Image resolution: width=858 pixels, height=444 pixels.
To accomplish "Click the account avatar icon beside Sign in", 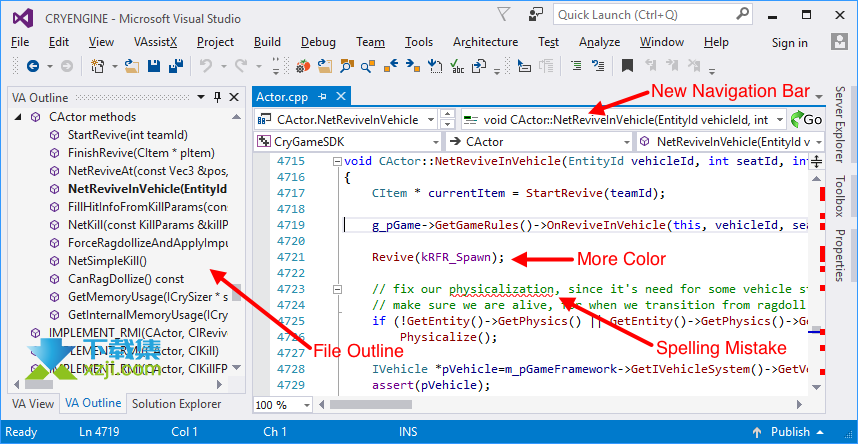I will click(838, 42).
